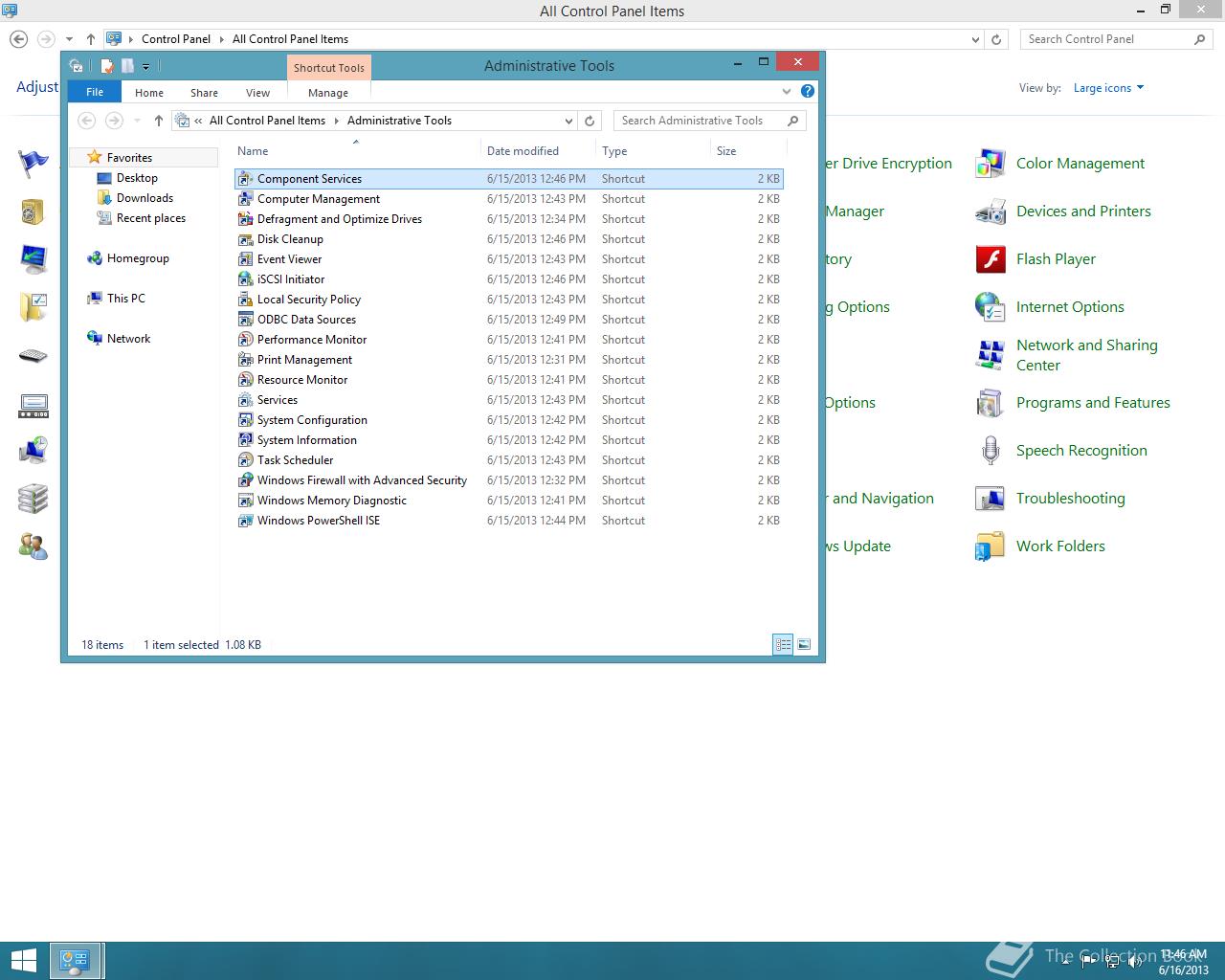Switch to details view layout button
The height and width of the screenshot is (980, 1225).
(783, 645)
